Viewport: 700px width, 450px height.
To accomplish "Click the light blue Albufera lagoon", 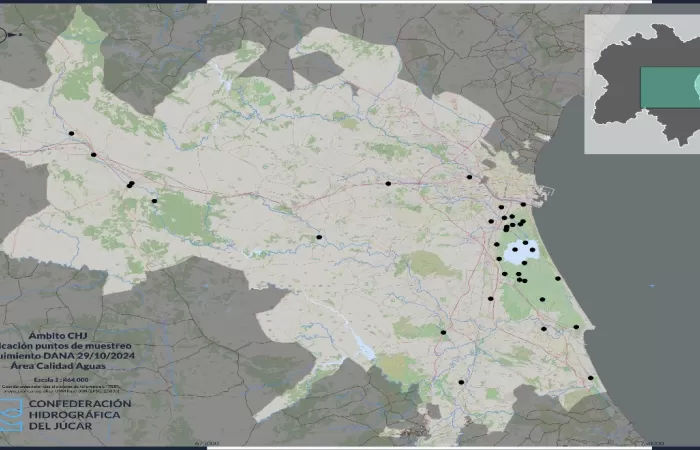I will 521,252.
